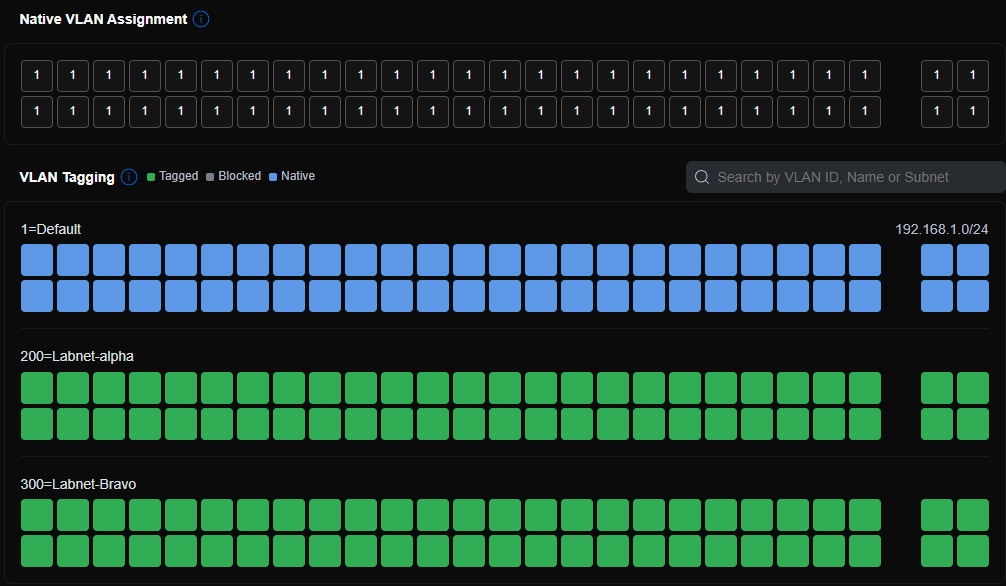Click the green Tagged legend square
1006x586 pixels.
point(151,177)
